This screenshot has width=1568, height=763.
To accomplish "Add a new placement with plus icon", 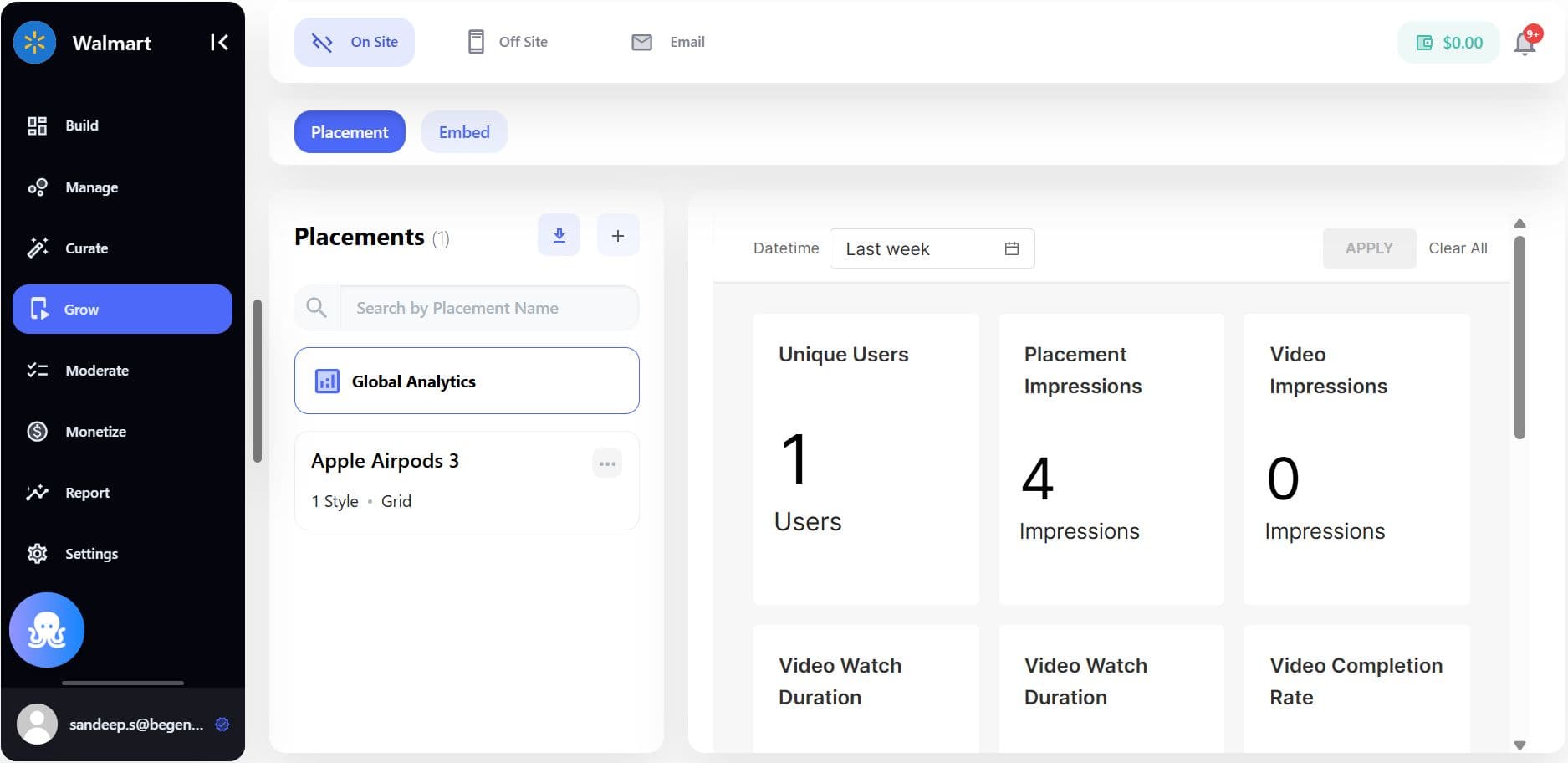I will coord(618,235).
